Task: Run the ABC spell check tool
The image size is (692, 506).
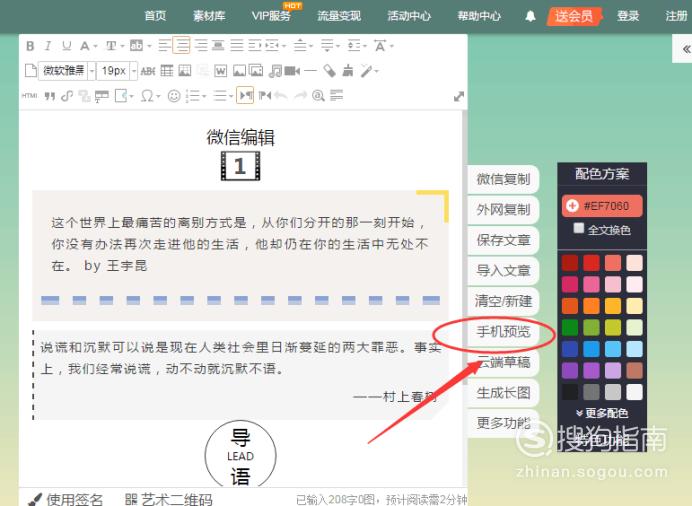Action: pyautogui.click(x=148, y=71)
